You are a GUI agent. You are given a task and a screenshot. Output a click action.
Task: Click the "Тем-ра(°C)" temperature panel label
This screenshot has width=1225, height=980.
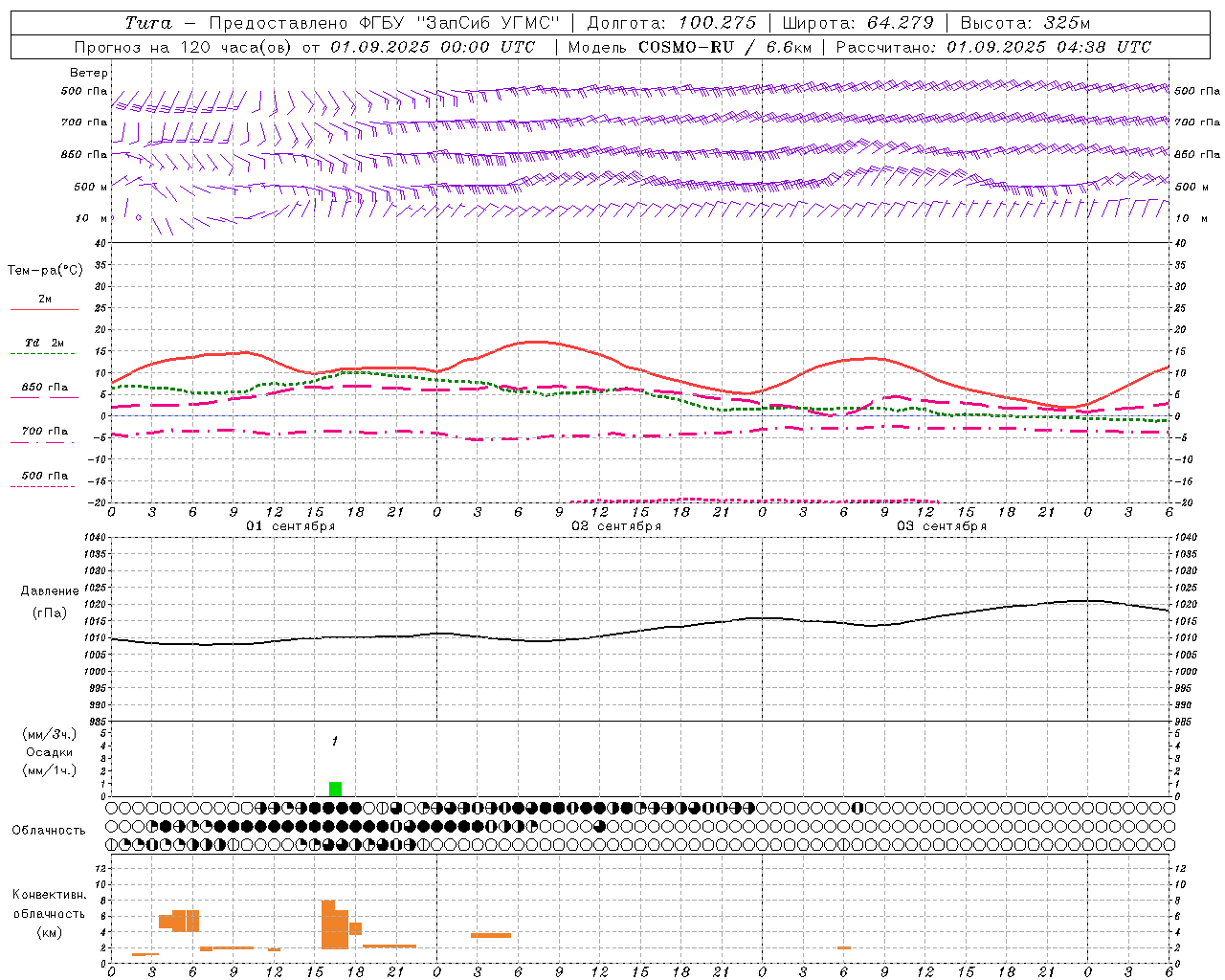[45, 271]
